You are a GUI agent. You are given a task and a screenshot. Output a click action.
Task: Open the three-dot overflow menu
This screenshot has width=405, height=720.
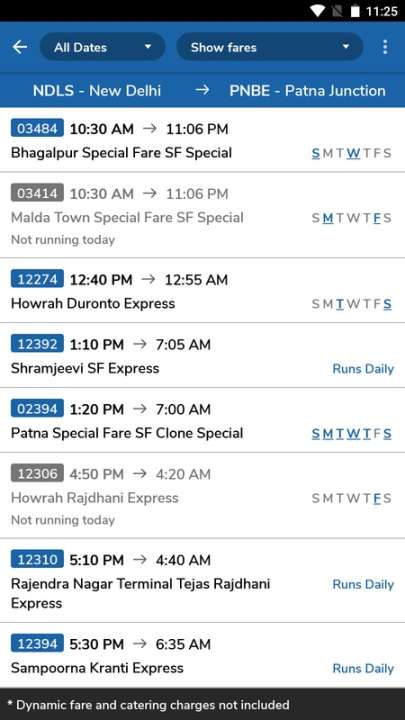(385, 47)
